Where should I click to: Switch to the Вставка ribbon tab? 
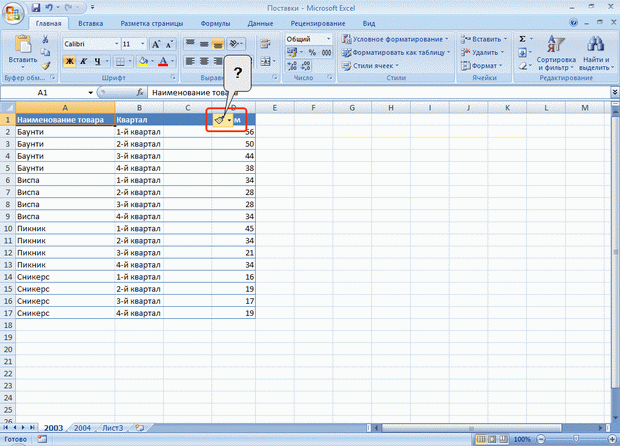(x=91, y=23)
